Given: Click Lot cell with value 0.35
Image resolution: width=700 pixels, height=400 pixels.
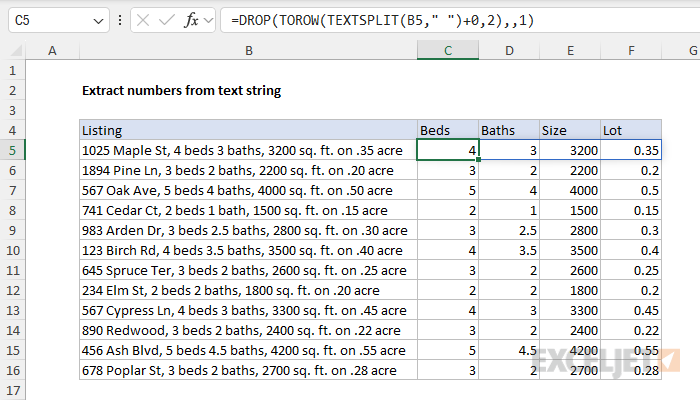Looking at the screenshot, I should [x=631, y=150].
